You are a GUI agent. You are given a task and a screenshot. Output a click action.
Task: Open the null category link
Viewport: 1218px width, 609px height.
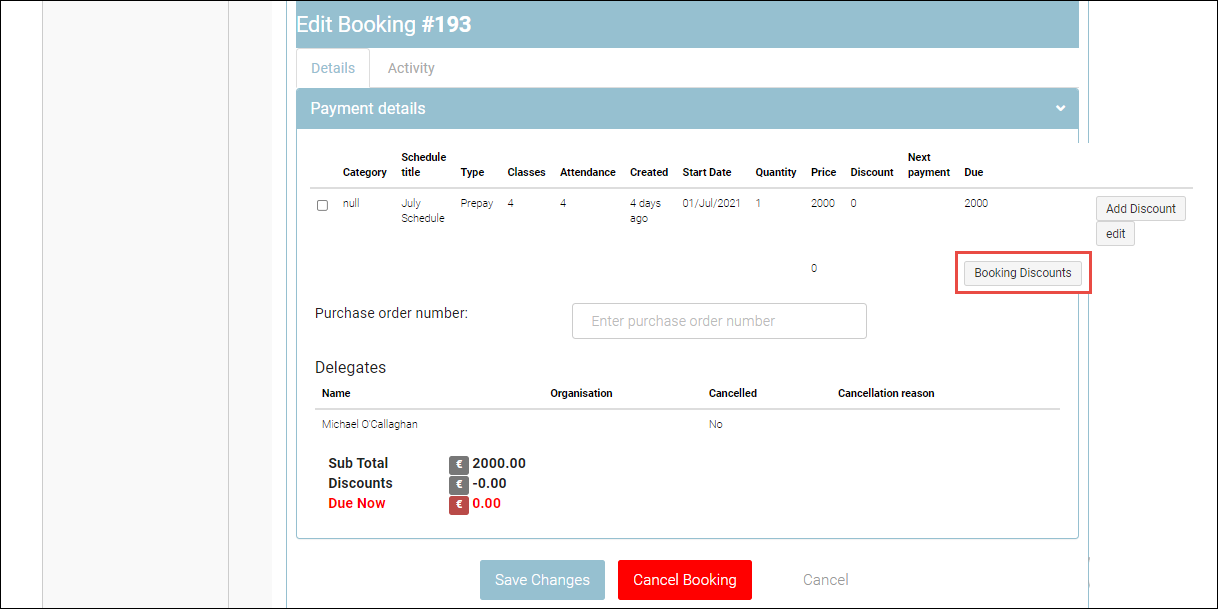(351, 203)
